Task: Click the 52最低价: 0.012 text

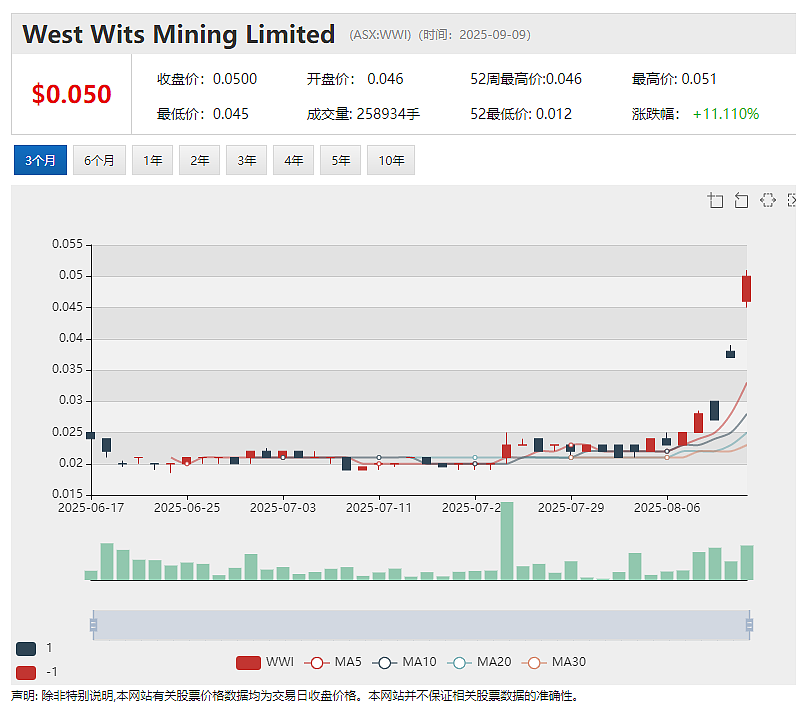Action: (x=521, y=114)
